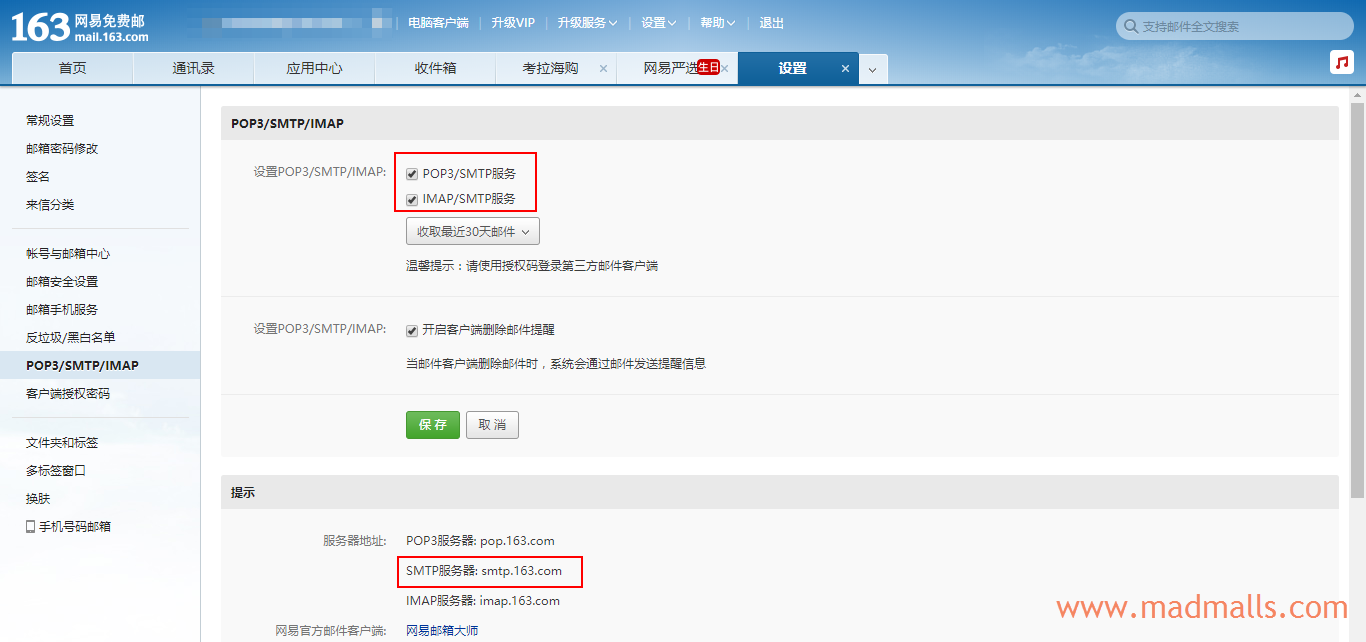Click the magnifier icon in the search box
The height and width of the screenshot is (642, 1366).
click(1131, 26)
